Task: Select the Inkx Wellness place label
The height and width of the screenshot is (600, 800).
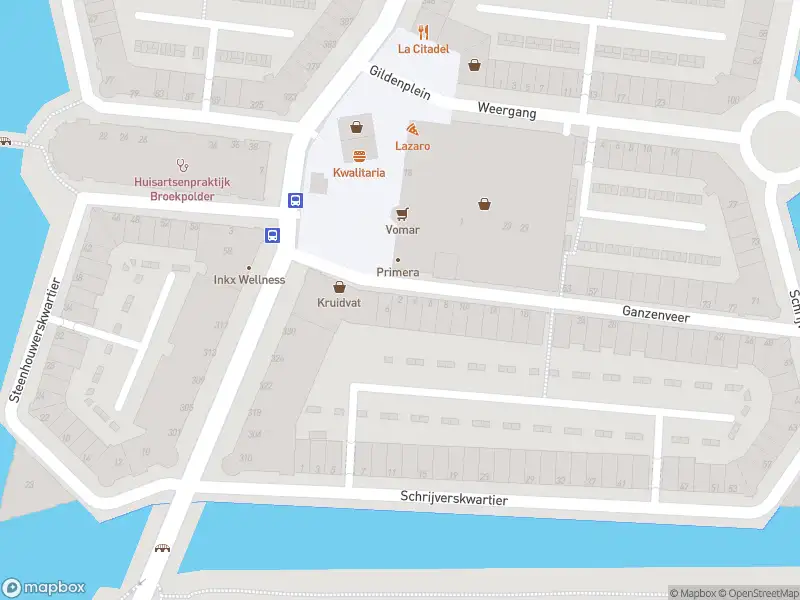Action: pos(249,280)
